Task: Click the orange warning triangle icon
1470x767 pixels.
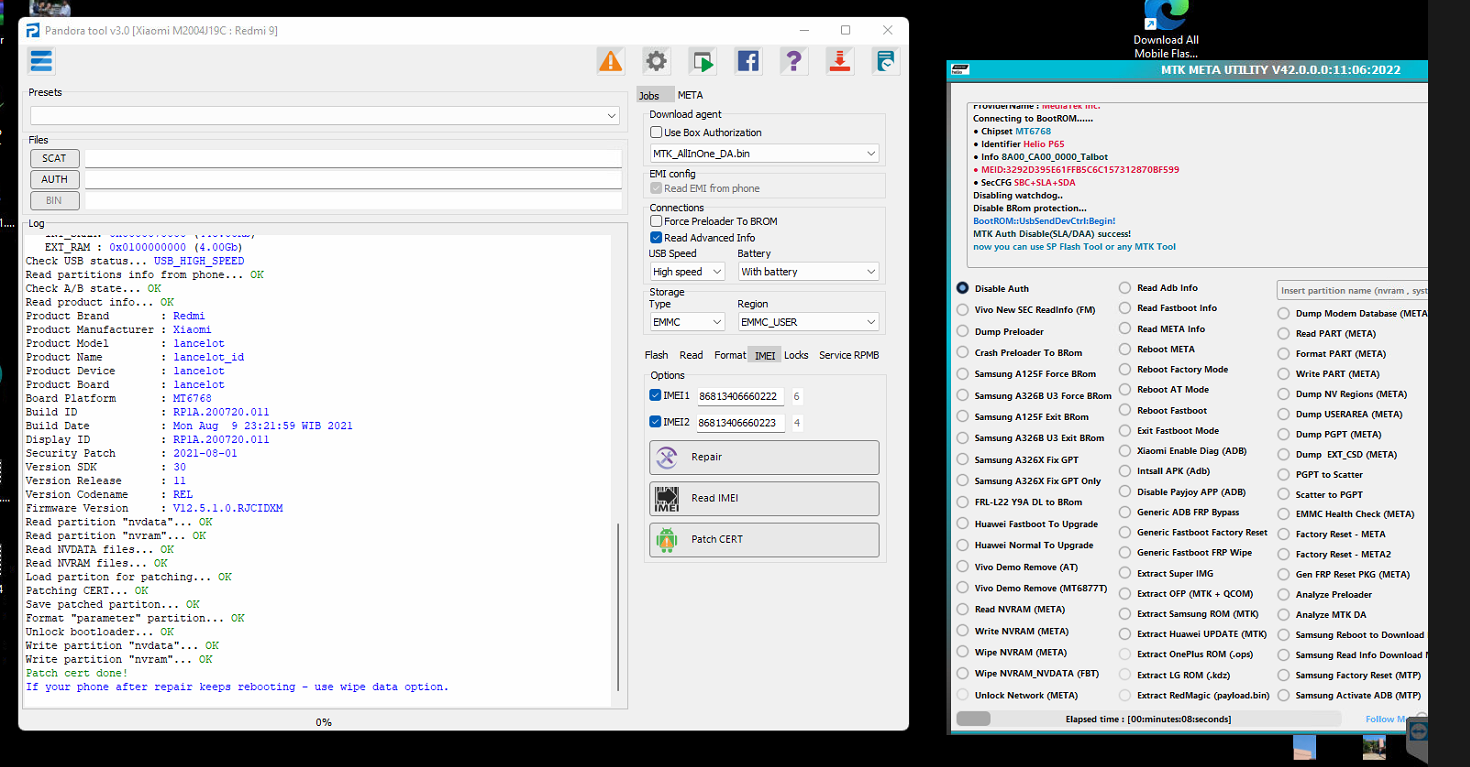Action: [610, 61]
